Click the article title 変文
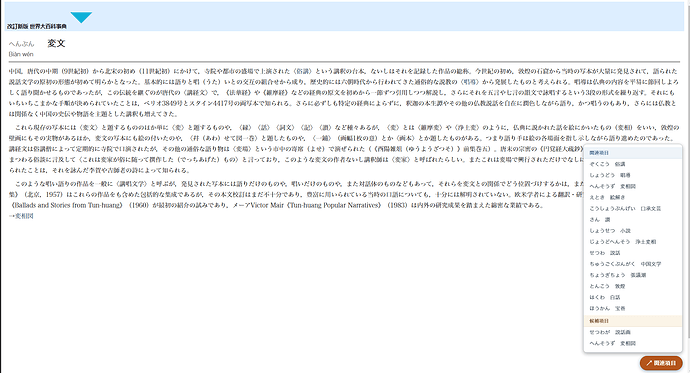 (56, 43)
